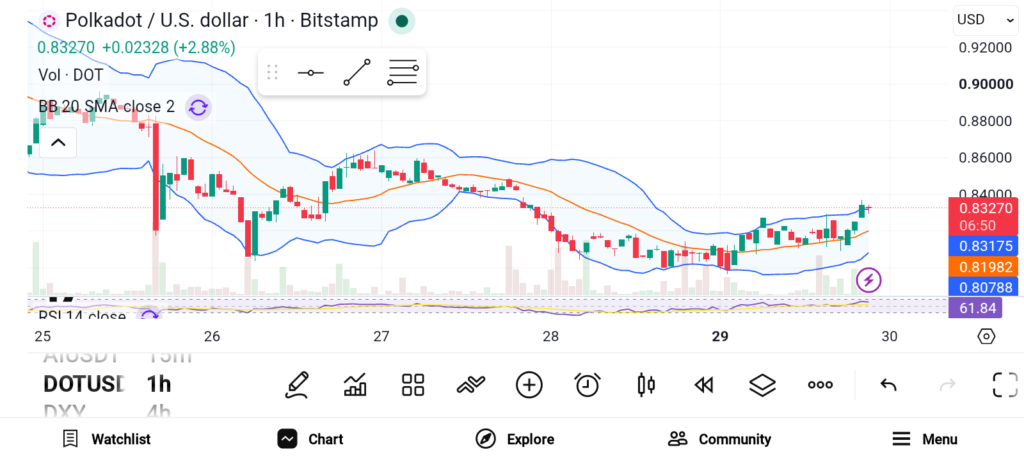Tap the green market status dot
This screenshot has height=461, width=1024.
pos(402,22)
